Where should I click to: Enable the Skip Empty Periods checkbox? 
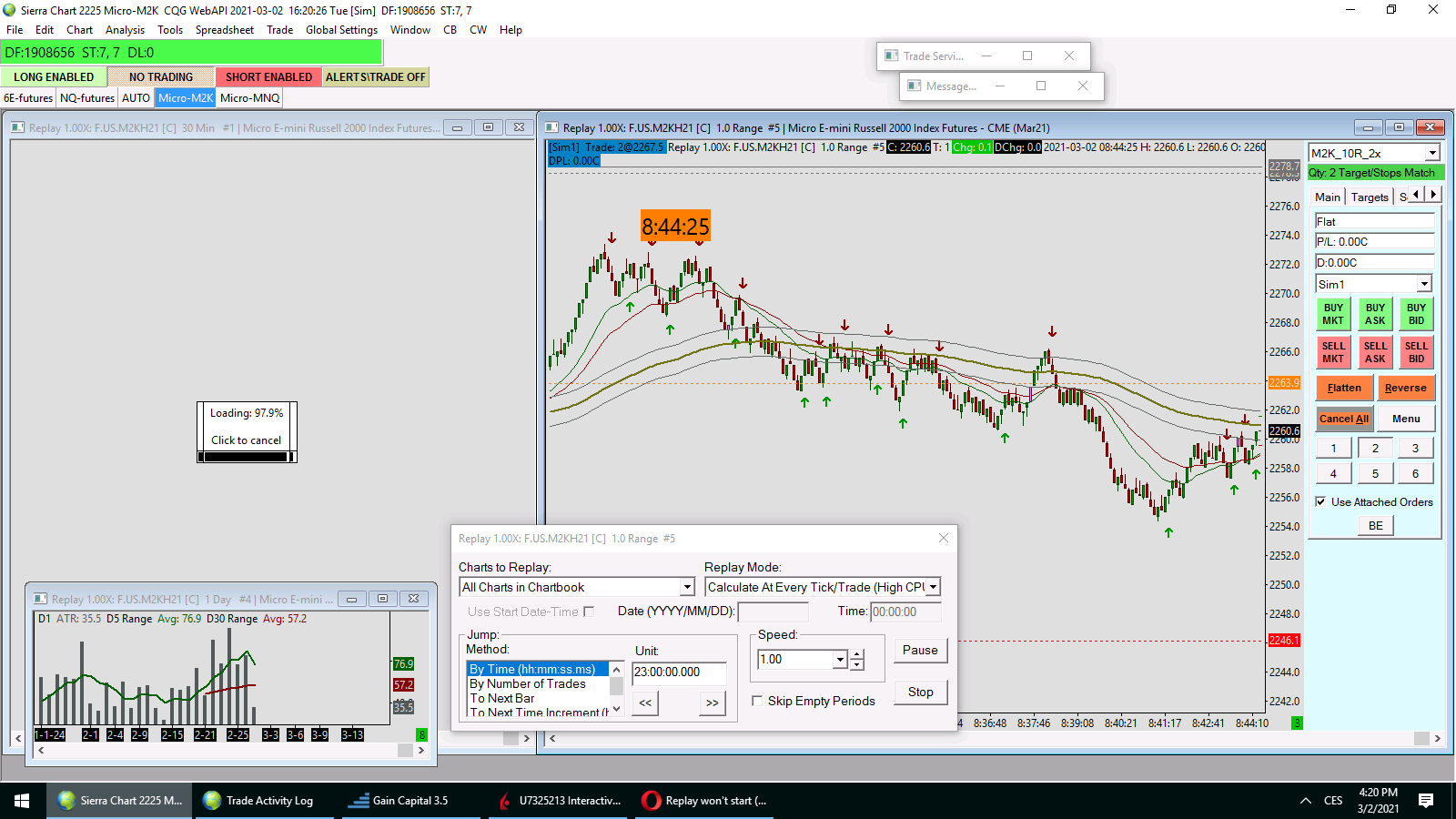click(757, 701)
